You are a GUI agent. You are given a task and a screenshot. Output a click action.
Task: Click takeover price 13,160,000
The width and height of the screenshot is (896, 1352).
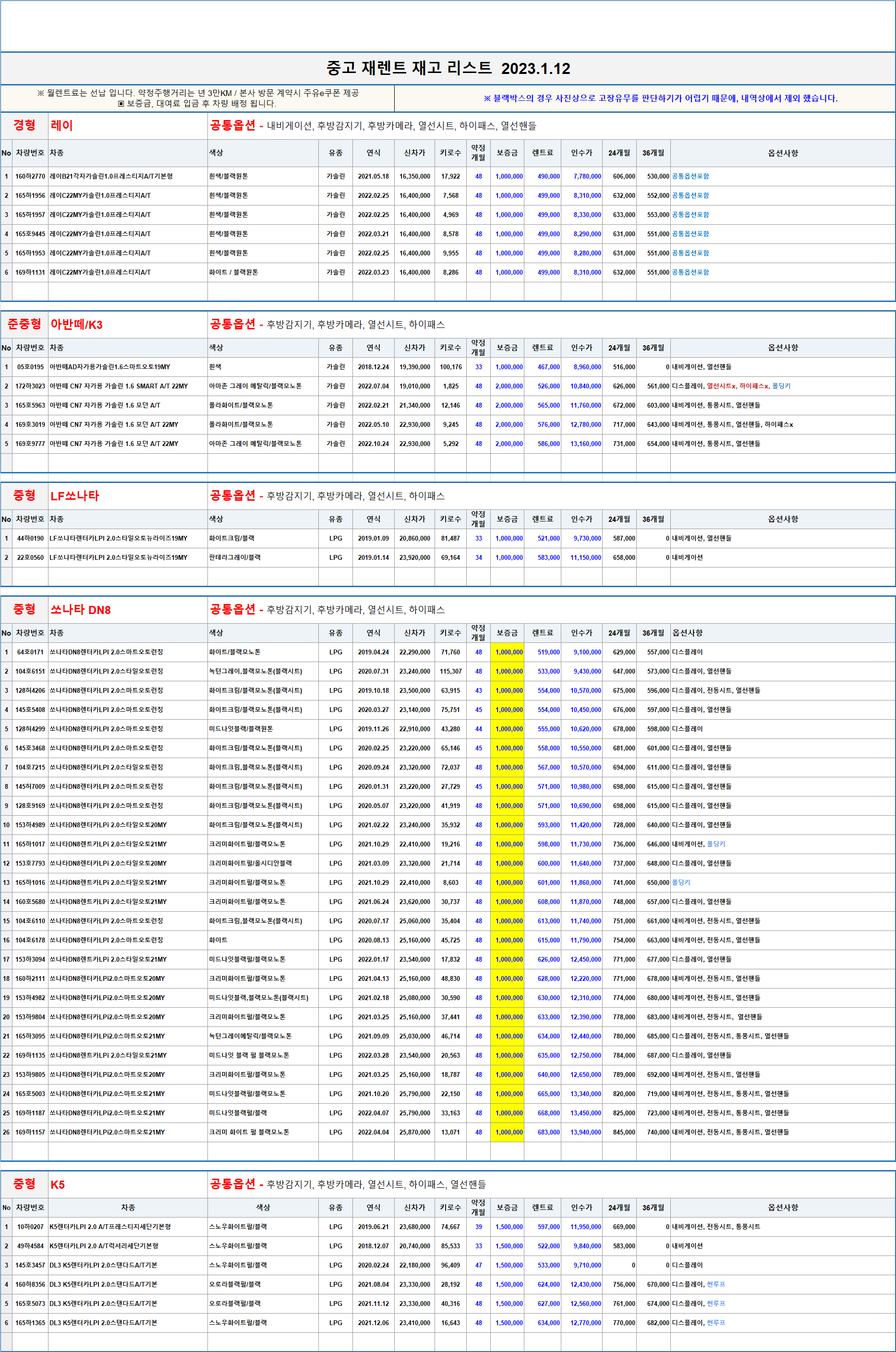tap(586, 444)
